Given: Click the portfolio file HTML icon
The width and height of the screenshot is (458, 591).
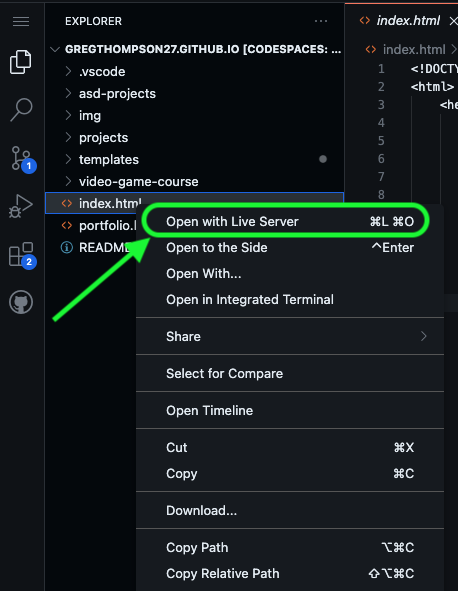Looking at the screenshot, I should coord(67,225).
